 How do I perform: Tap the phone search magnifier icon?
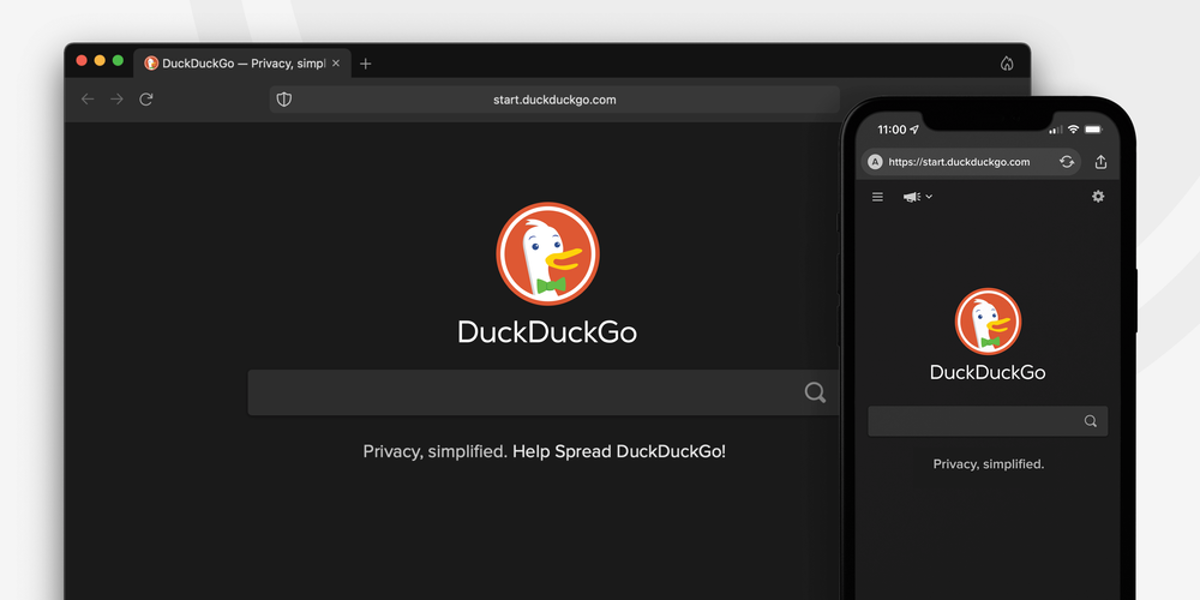1091,421
